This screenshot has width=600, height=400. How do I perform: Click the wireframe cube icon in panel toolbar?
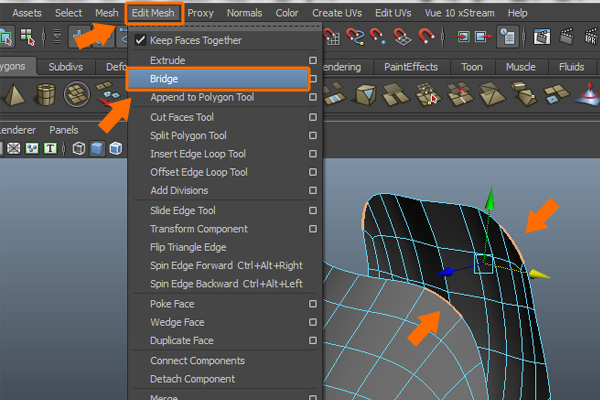point(79,149)
